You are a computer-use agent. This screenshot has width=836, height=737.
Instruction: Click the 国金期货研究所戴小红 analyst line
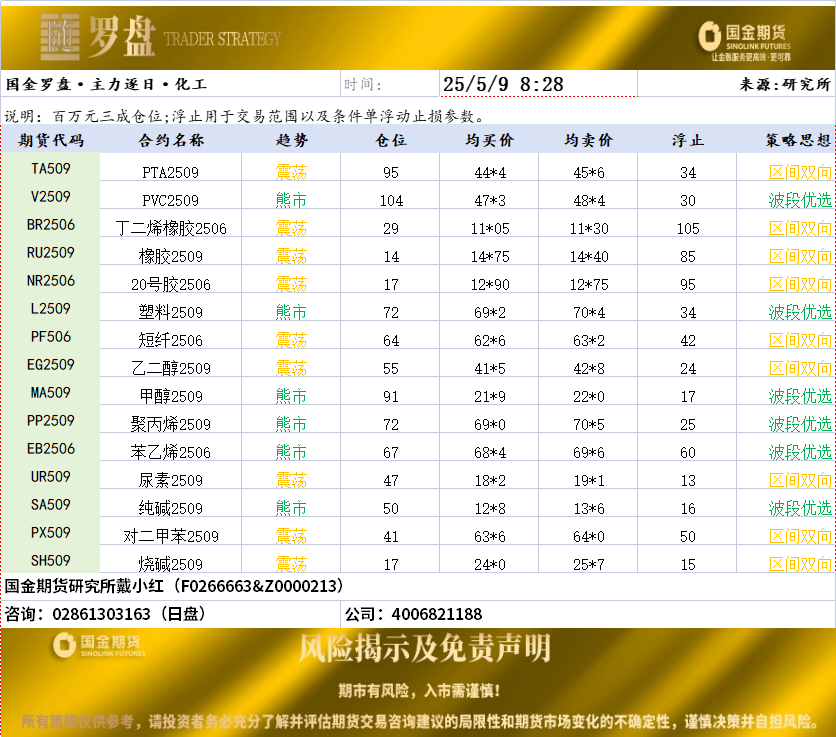174,586
